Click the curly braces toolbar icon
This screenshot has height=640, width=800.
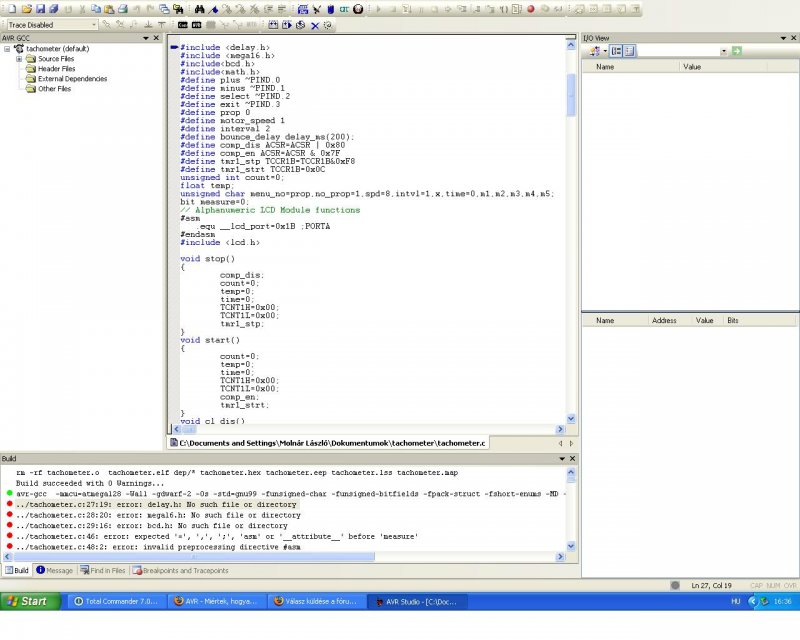coord(504,9)
